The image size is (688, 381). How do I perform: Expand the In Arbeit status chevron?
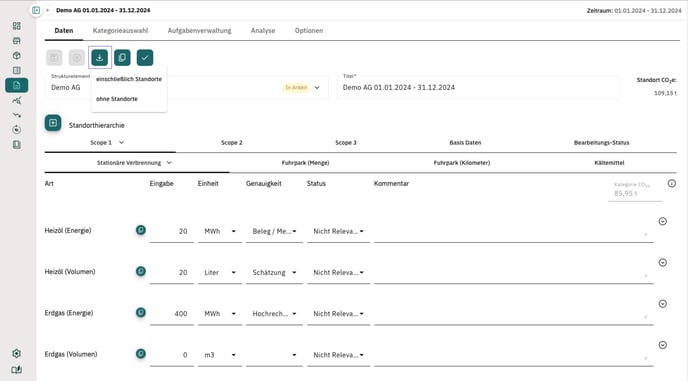click(317, 87)
